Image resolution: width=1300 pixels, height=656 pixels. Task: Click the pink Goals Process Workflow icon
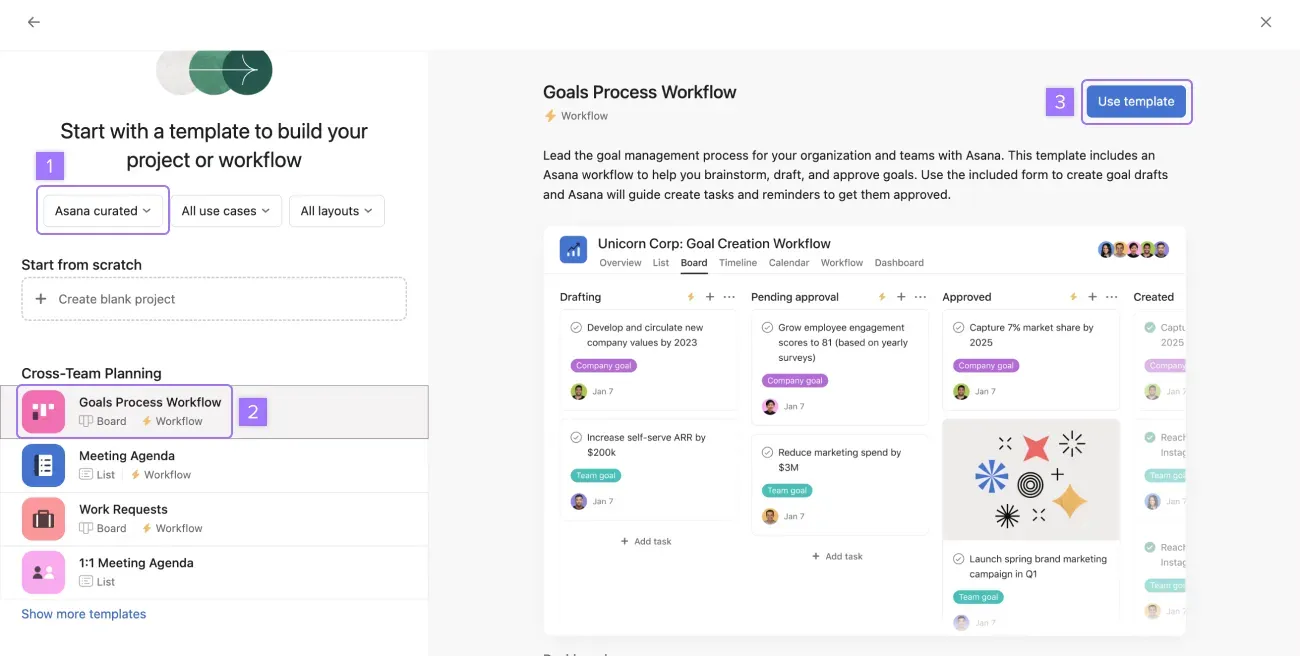[x=43, y=412]
